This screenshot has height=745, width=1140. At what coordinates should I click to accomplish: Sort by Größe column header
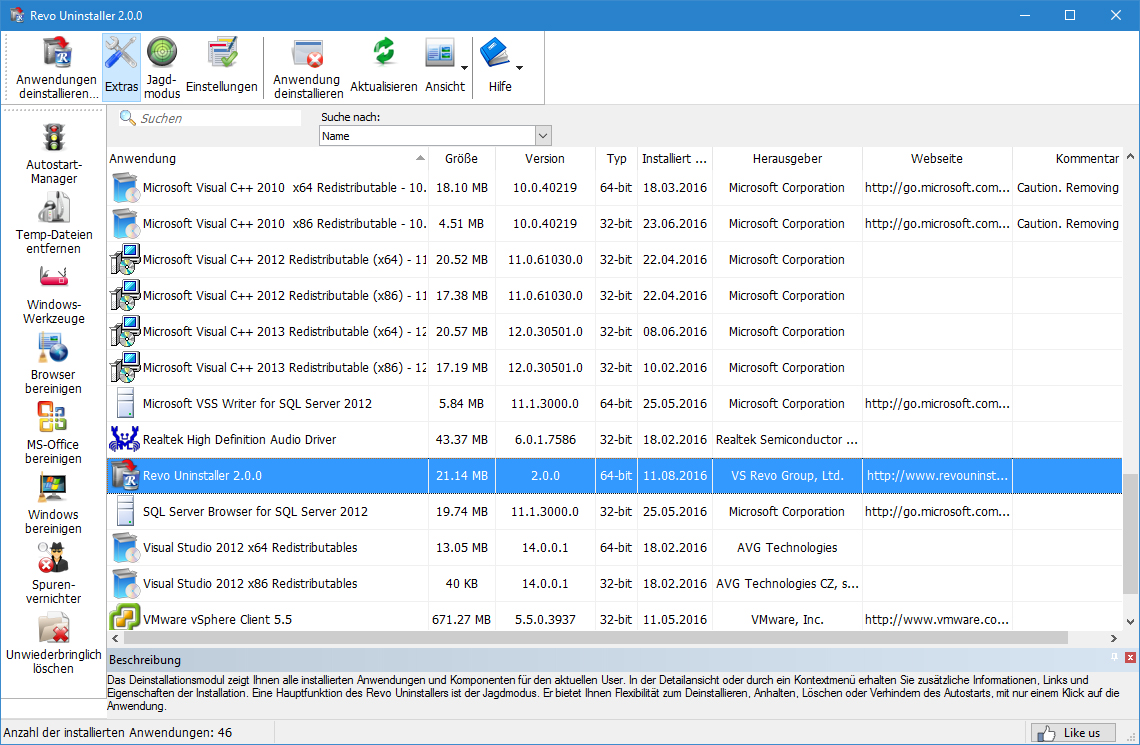click(462, 158)
